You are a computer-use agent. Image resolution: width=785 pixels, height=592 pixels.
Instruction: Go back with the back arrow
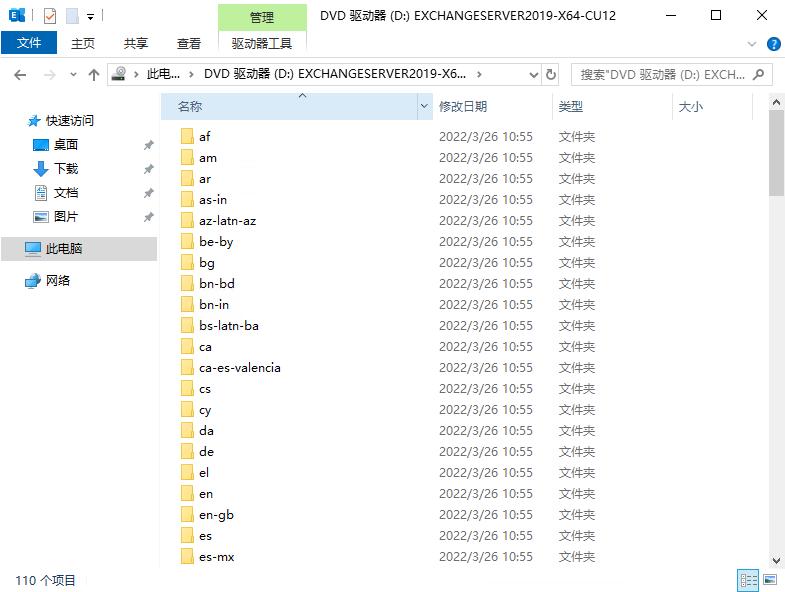20,75
